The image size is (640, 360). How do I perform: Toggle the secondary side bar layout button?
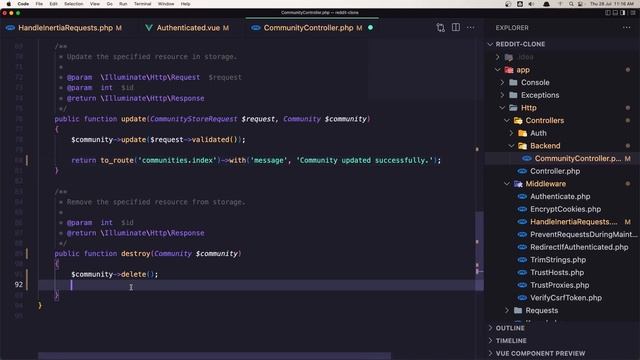coord(622,13)
